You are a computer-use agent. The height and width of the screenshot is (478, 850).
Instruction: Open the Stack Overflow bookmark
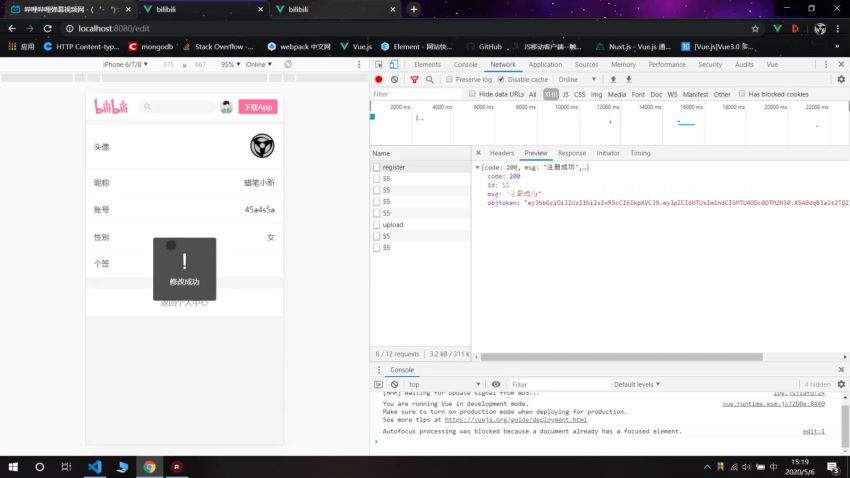218,47
